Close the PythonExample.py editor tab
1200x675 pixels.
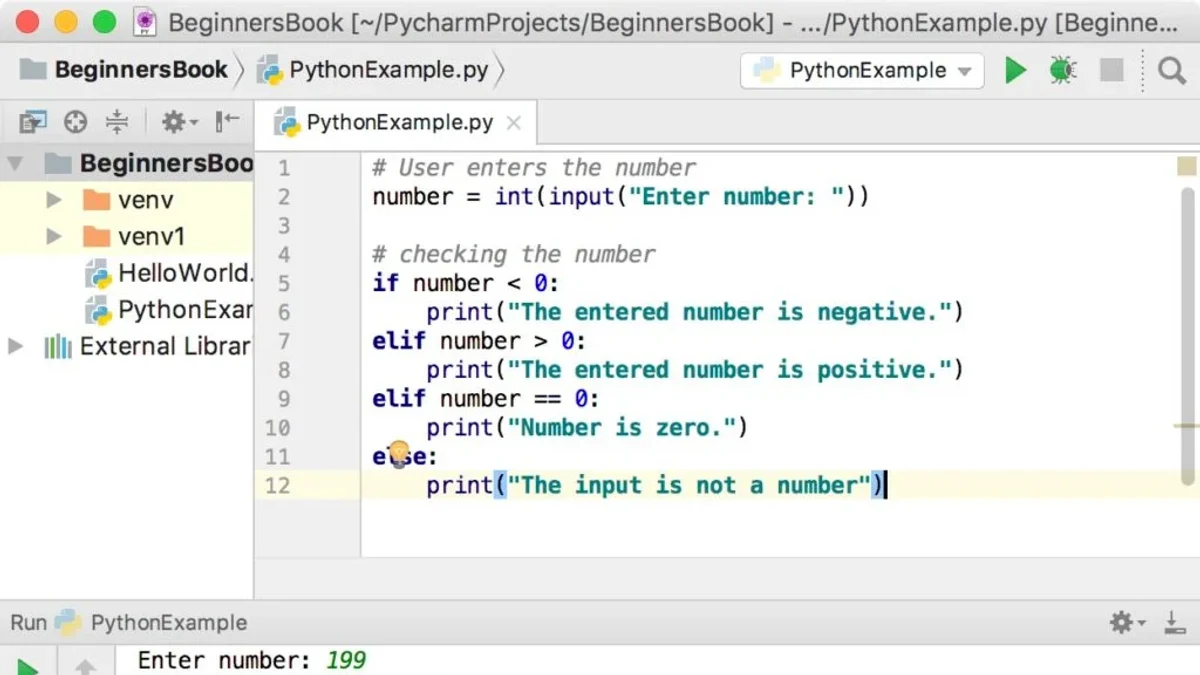pyautogui.click(x=514, y=123)
